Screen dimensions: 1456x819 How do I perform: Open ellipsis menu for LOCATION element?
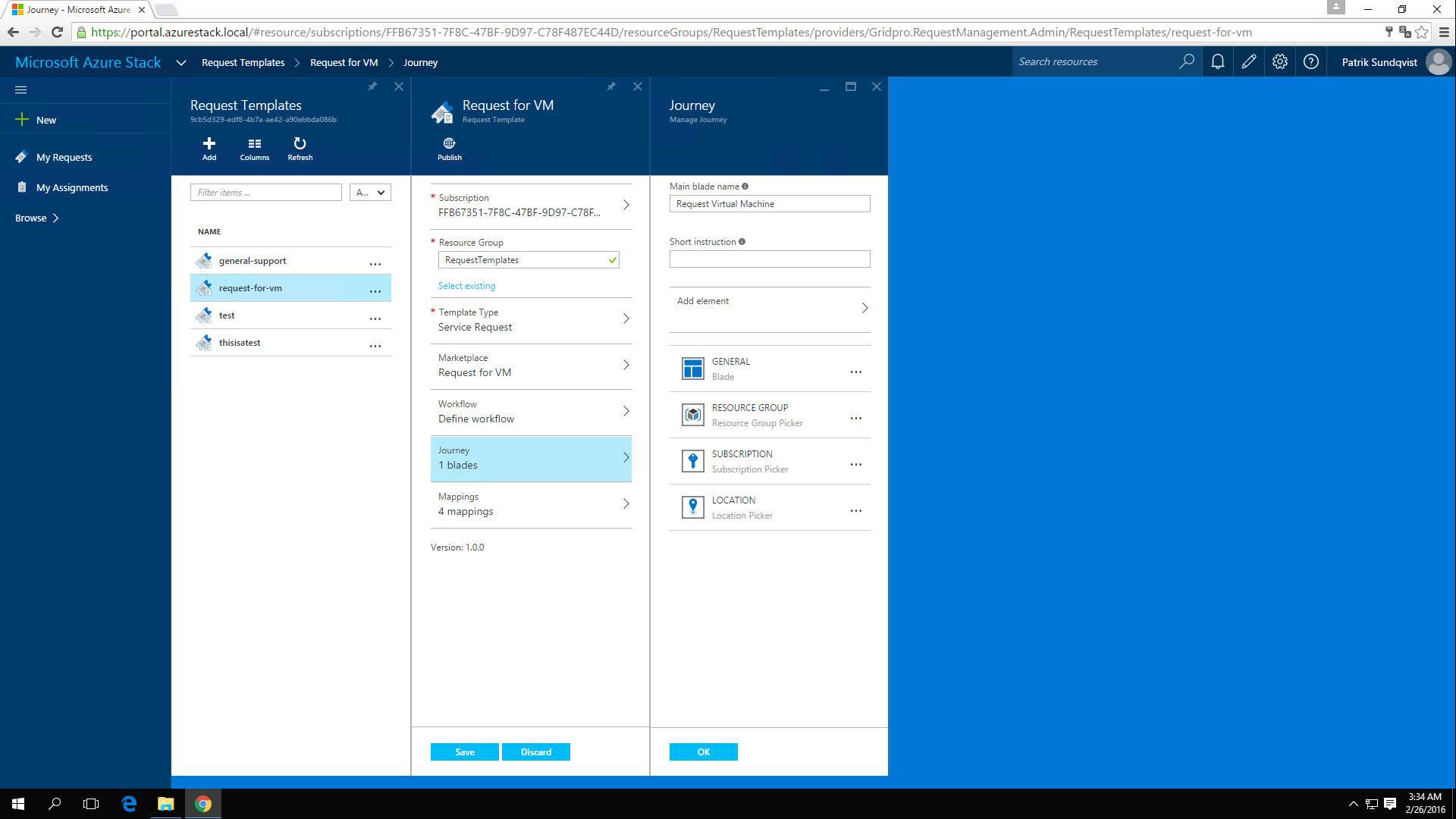click(856, 511)
